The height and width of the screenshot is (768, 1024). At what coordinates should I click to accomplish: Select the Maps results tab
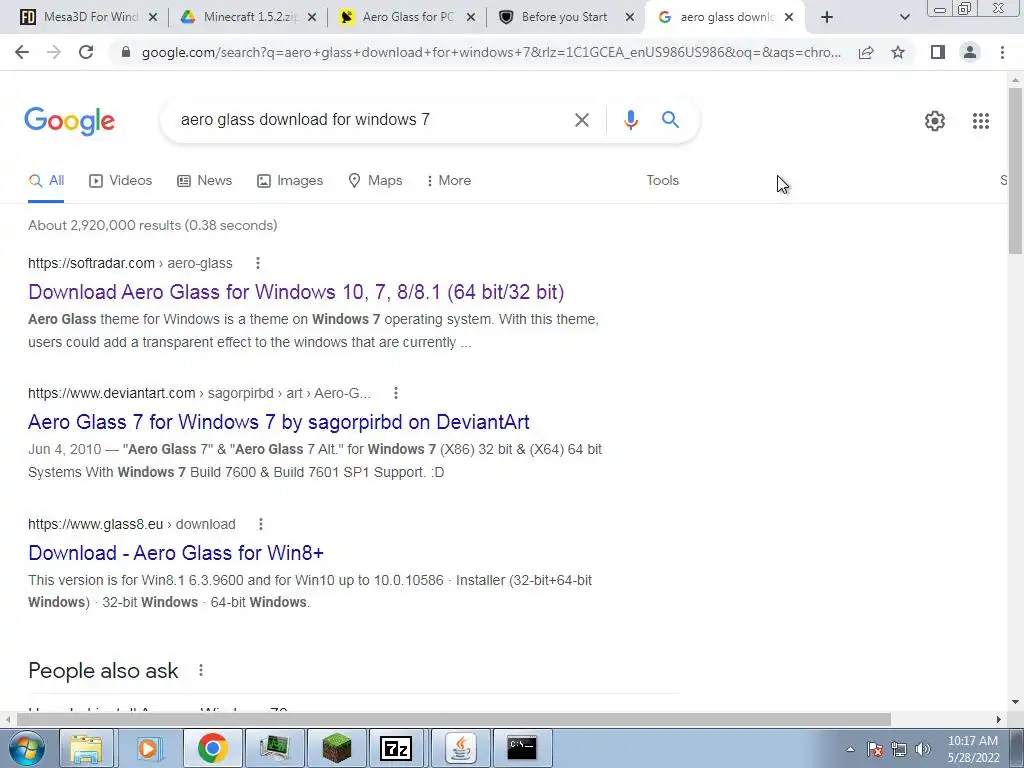[x=376, y=181]
